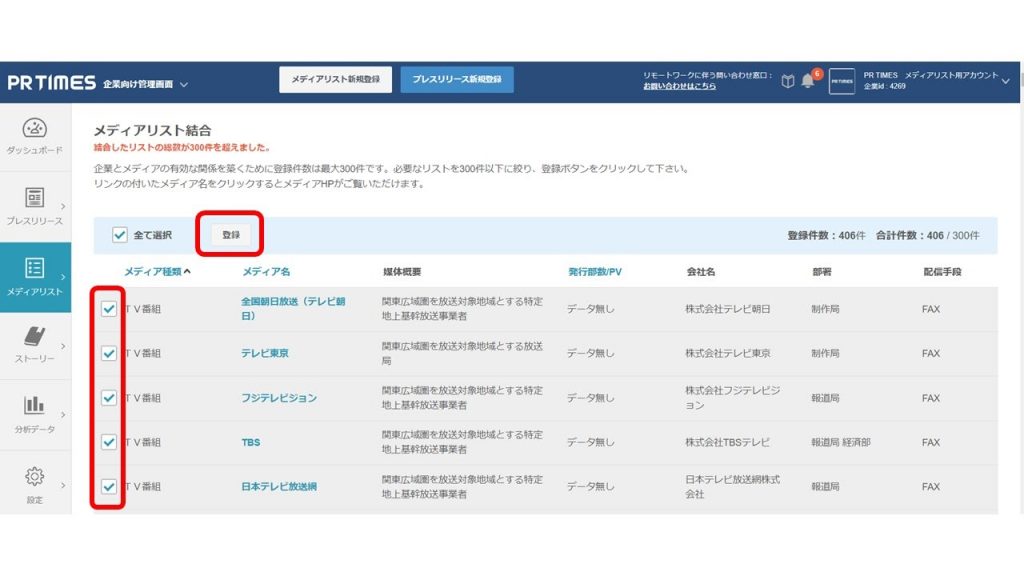
Task: Open the フジテレビジョン media link
Action: coord(279,398)
